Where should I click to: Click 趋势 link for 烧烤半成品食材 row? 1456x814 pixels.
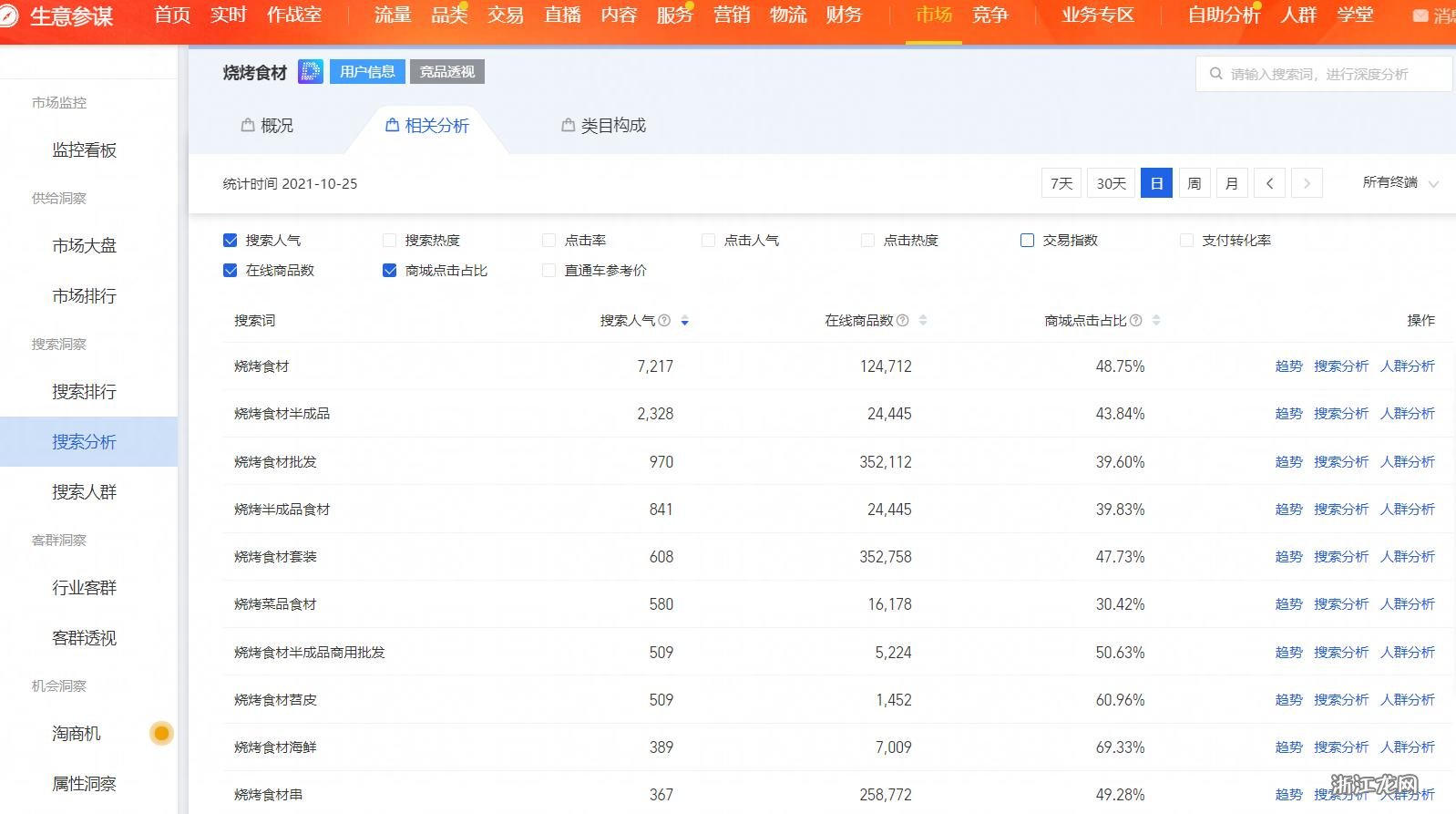point(1289,510)
